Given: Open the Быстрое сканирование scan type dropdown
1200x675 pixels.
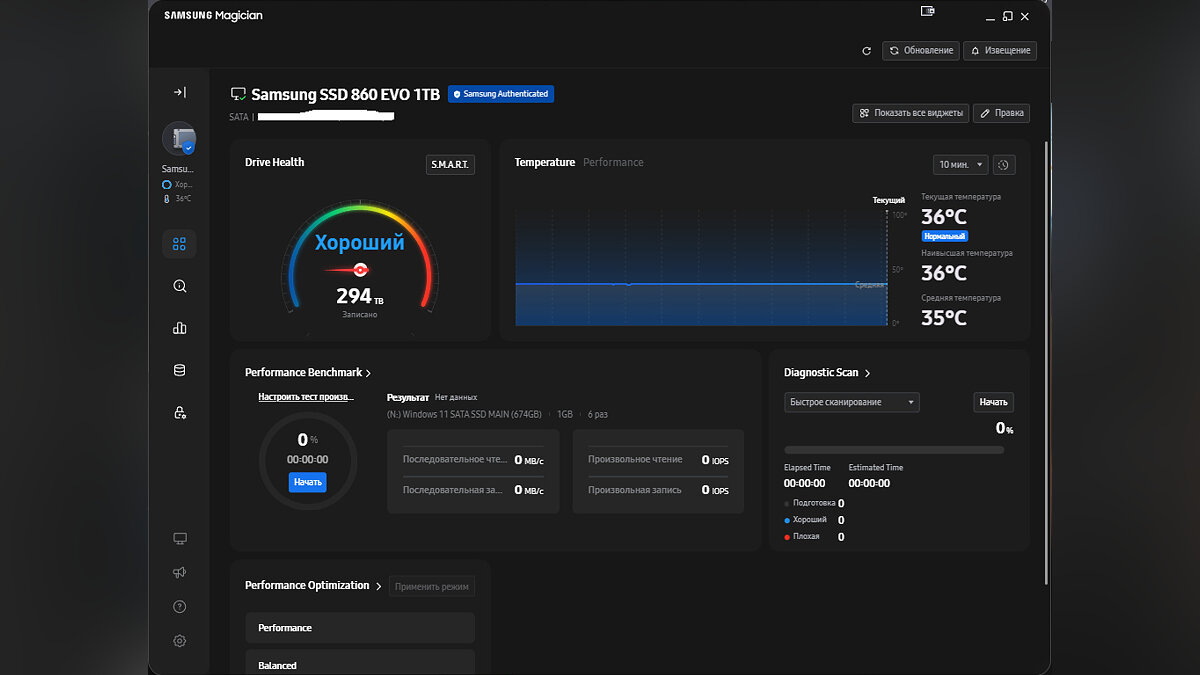Looking at the screenshot, I should pos(851,402).
